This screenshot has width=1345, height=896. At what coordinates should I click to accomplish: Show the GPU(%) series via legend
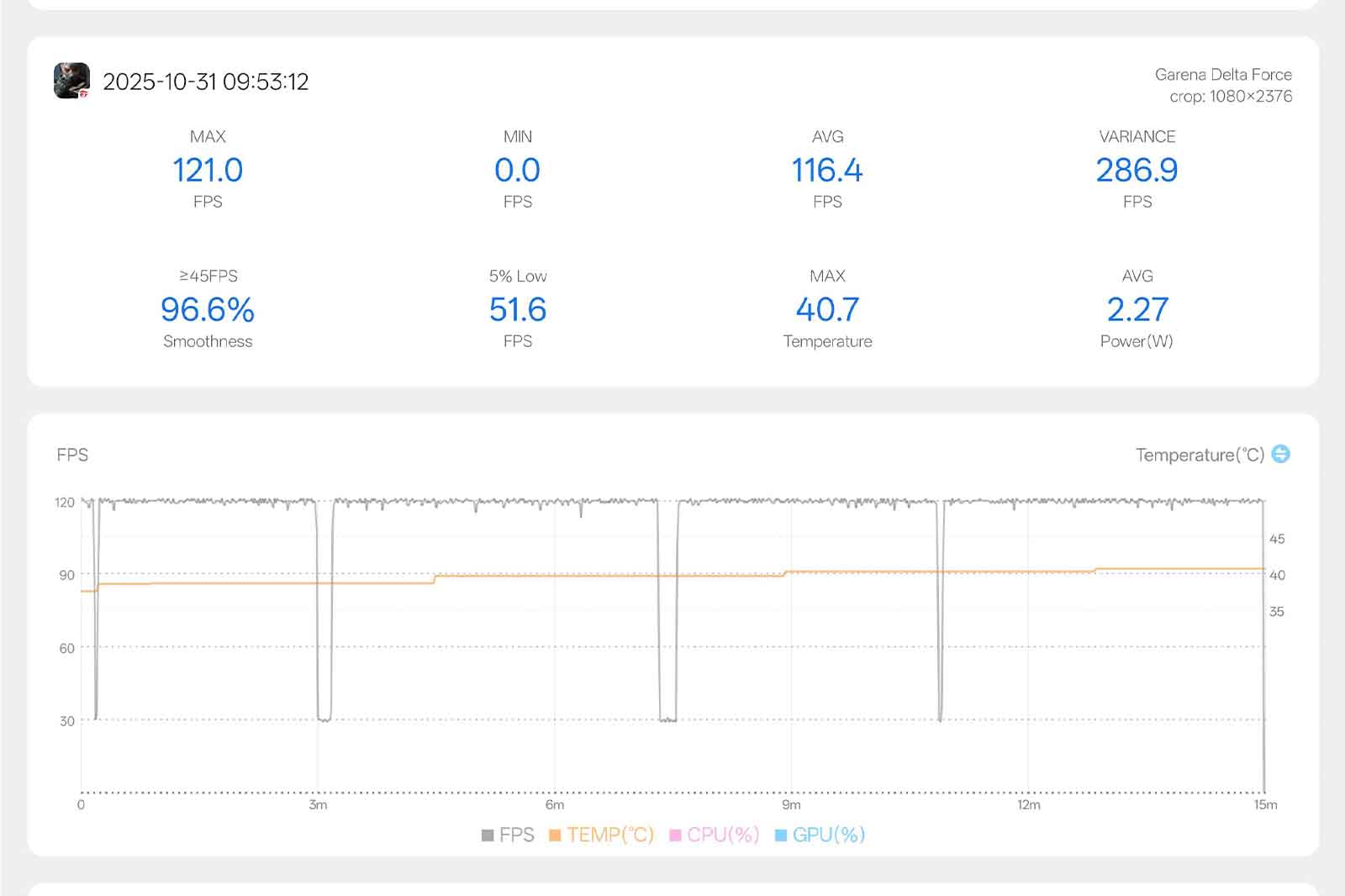(820, 835)
